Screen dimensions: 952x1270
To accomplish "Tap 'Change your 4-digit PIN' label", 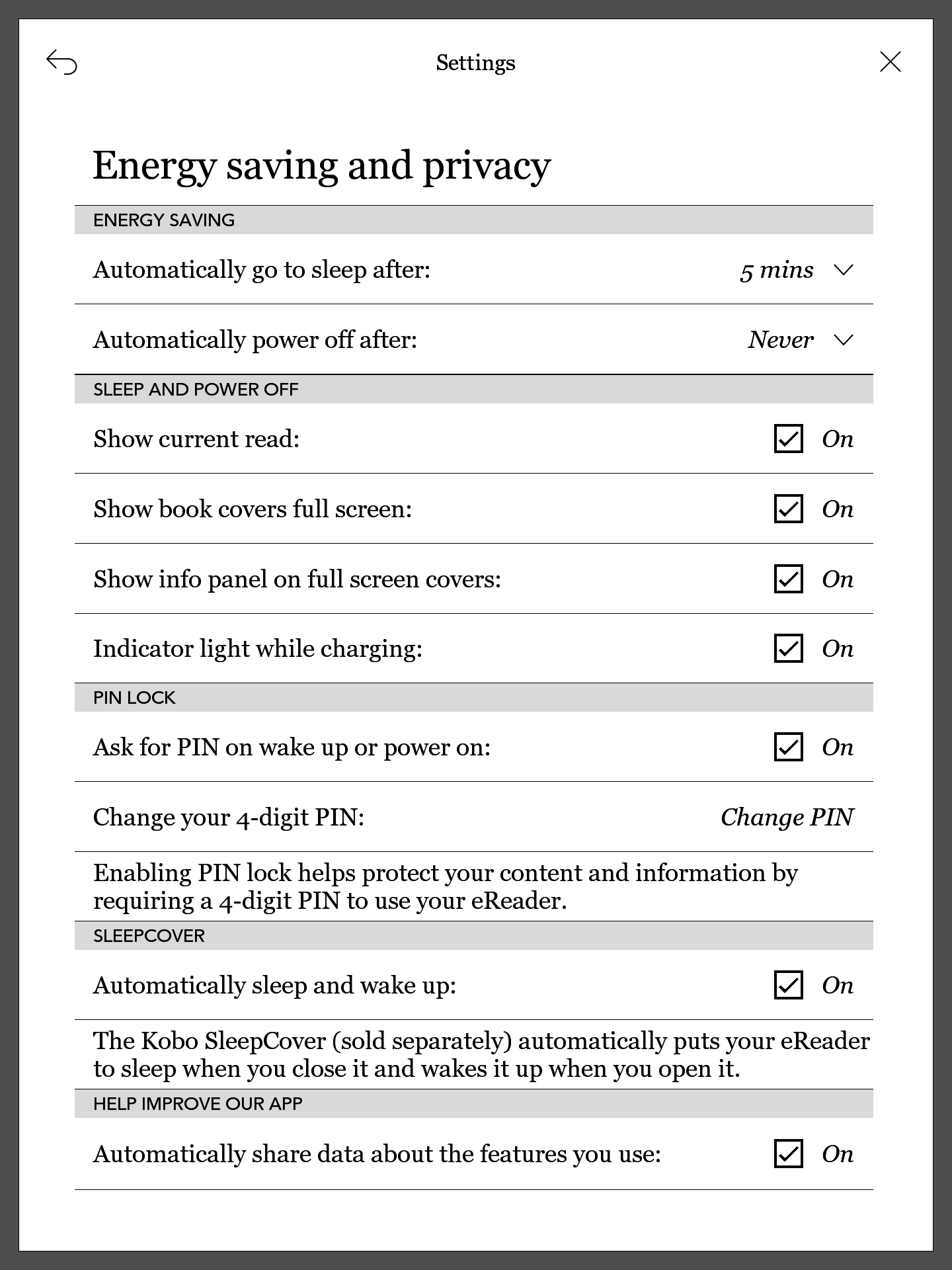I will point(229,818).
